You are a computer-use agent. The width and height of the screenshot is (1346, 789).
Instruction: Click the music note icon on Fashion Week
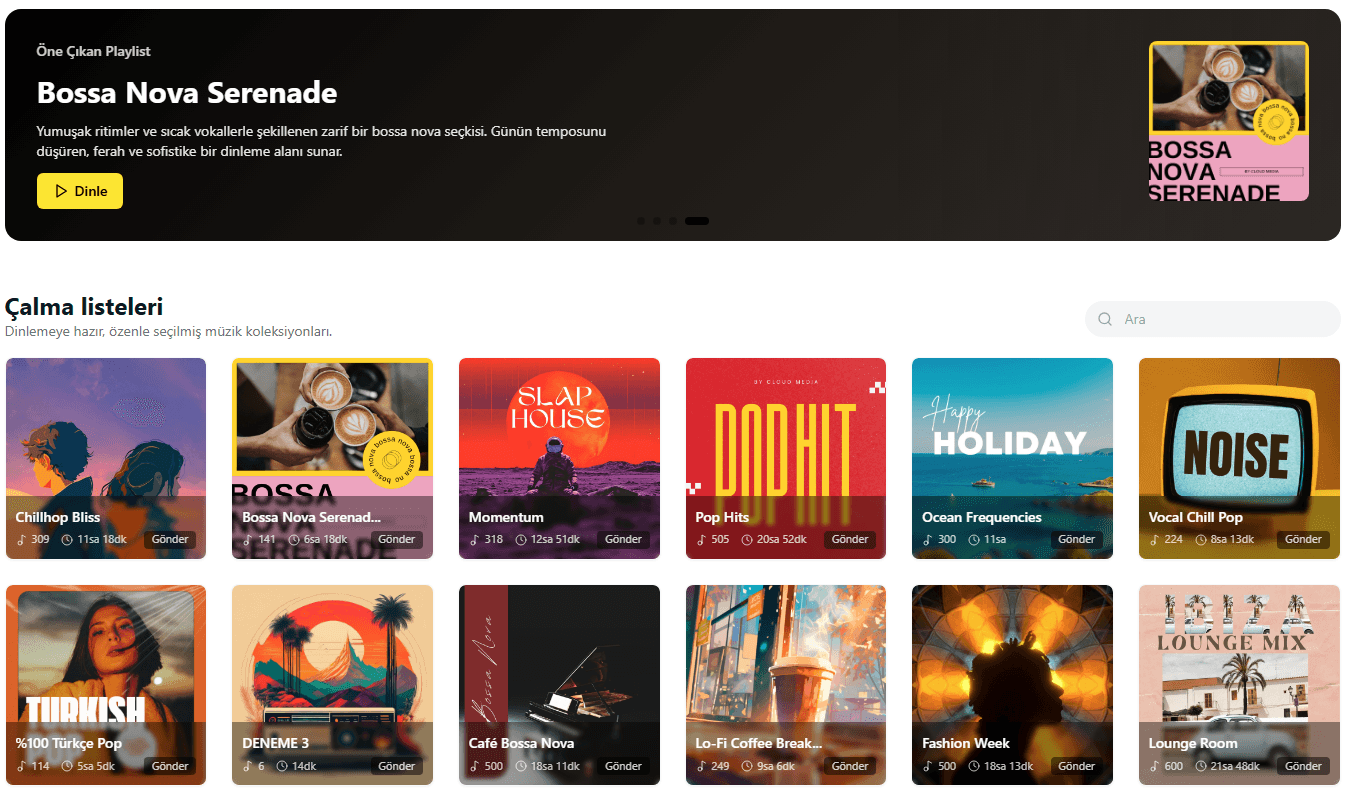pyautogui.click(x=928, y=767)
